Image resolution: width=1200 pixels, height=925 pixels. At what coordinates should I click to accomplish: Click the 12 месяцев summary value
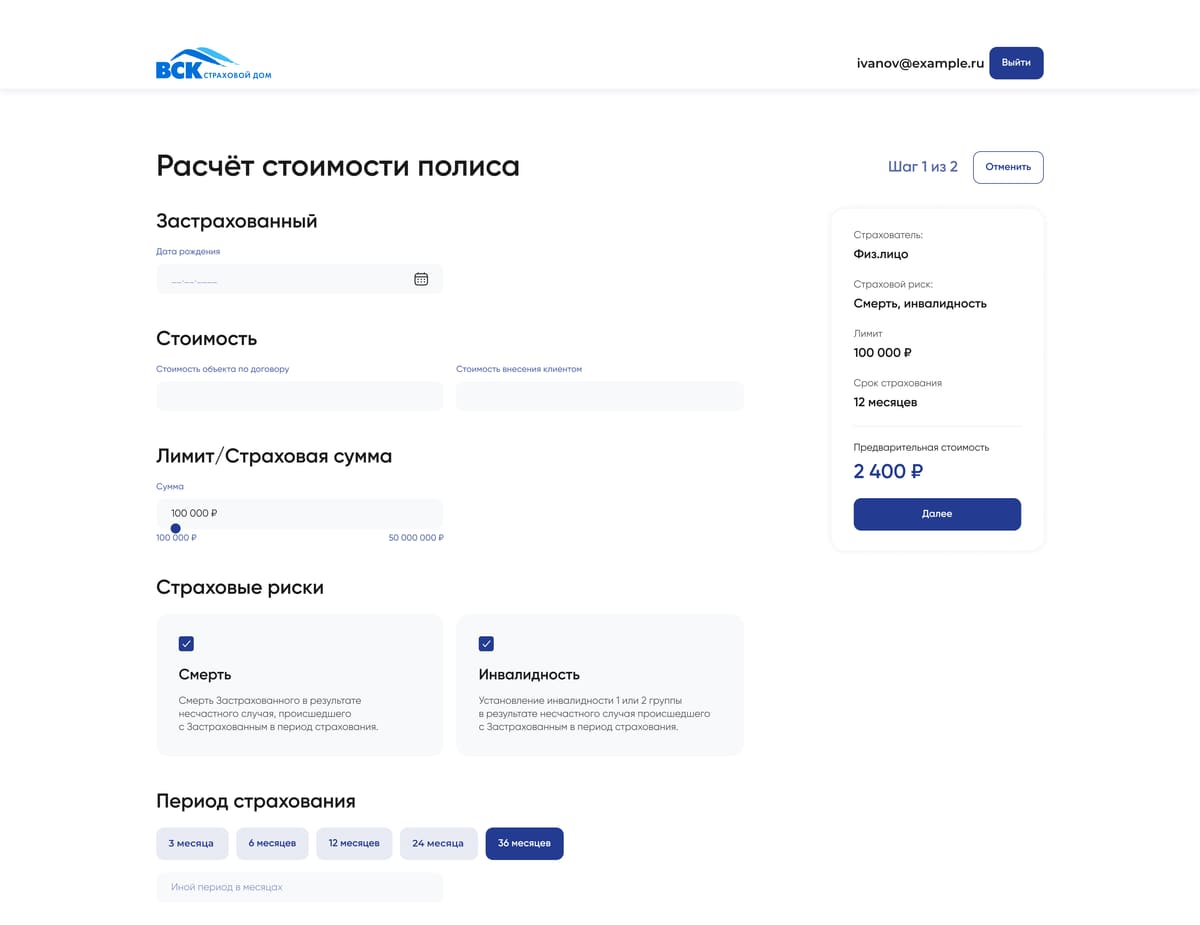(x=885, y=402)
